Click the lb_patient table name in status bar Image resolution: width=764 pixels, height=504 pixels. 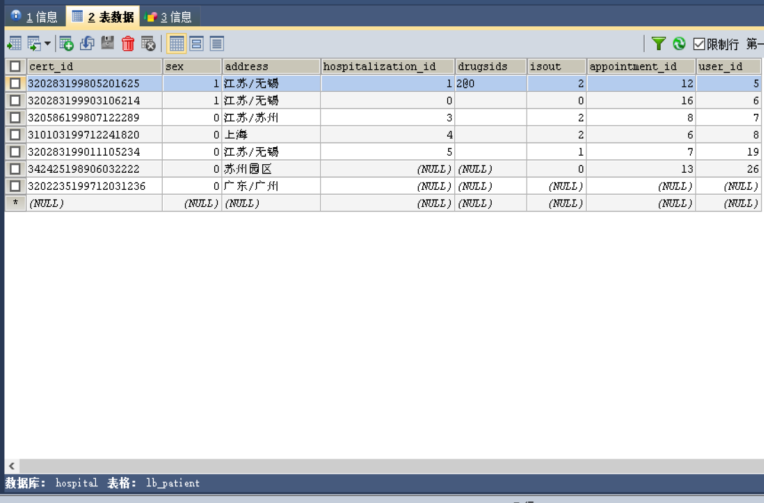click(x=173, y=483)
